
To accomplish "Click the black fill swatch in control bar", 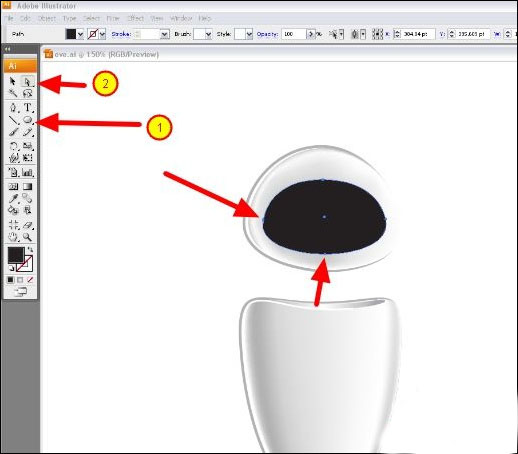I will click(71, 34).
